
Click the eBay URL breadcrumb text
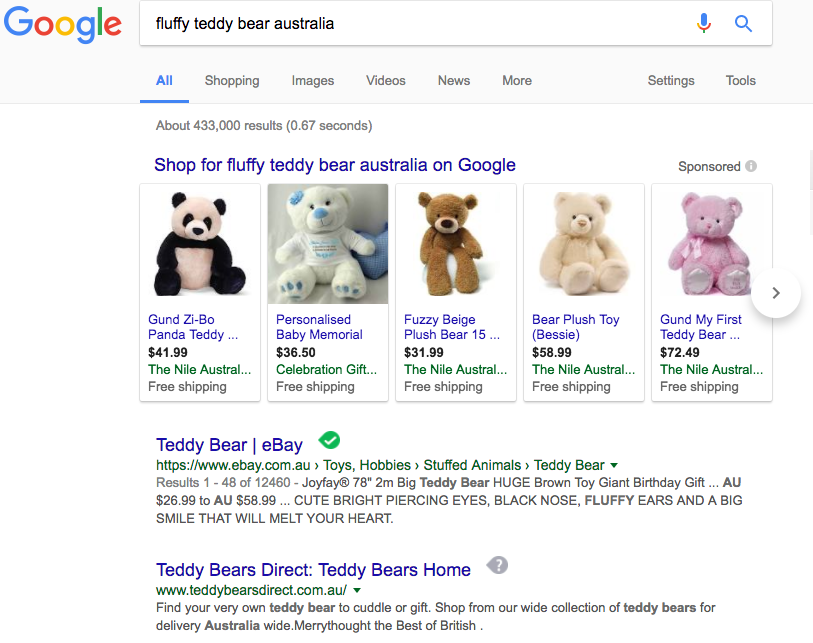tap(380, 465)
